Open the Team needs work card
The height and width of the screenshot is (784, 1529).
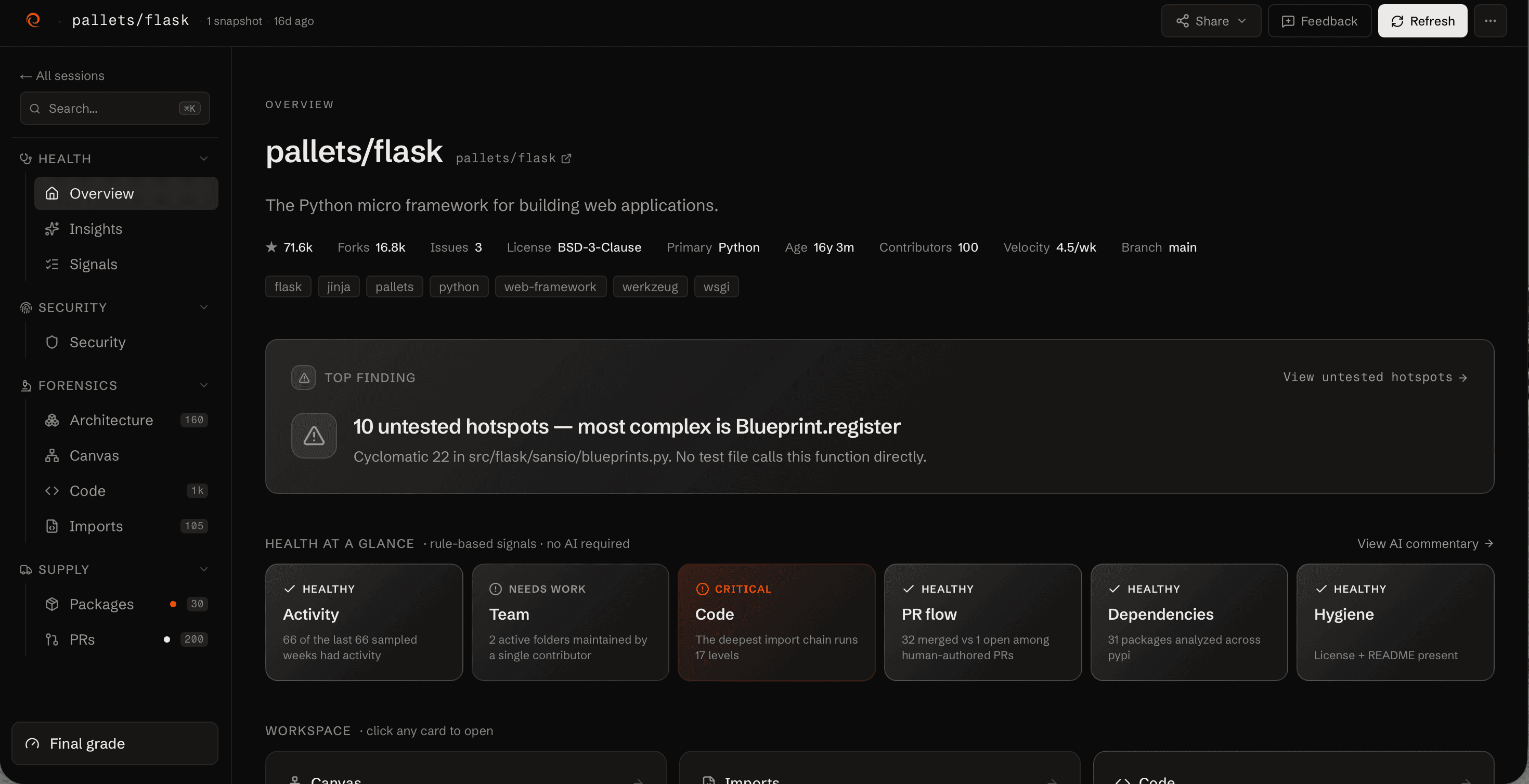coord(570,622)
